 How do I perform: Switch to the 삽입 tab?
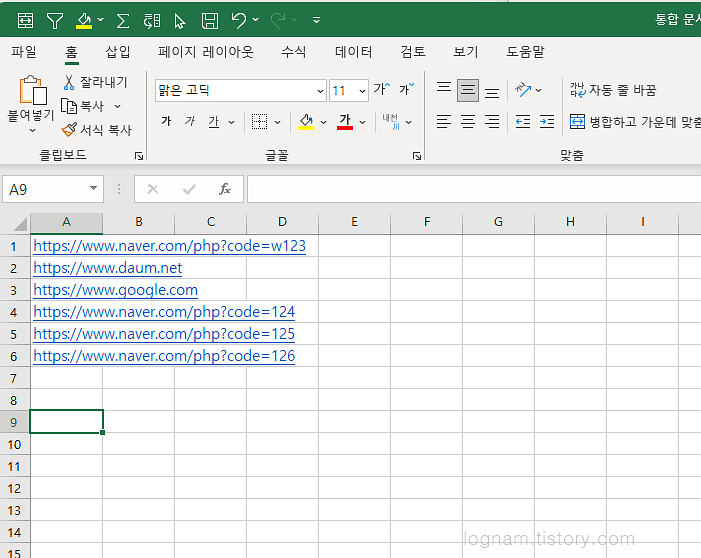click(x=118, y=52)
